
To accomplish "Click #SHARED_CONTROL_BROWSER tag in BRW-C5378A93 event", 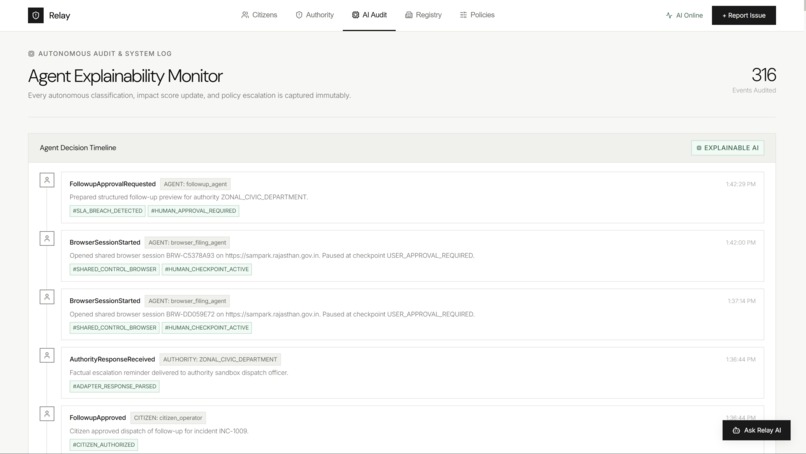I will (115, 269).
